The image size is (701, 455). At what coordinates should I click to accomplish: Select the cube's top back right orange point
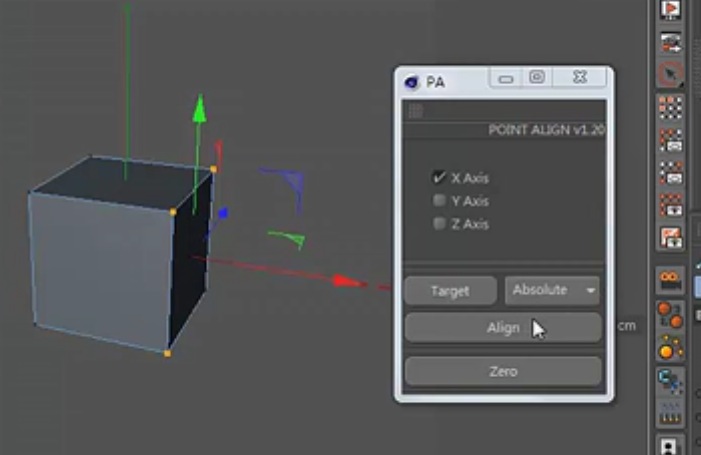coord(214,169)
